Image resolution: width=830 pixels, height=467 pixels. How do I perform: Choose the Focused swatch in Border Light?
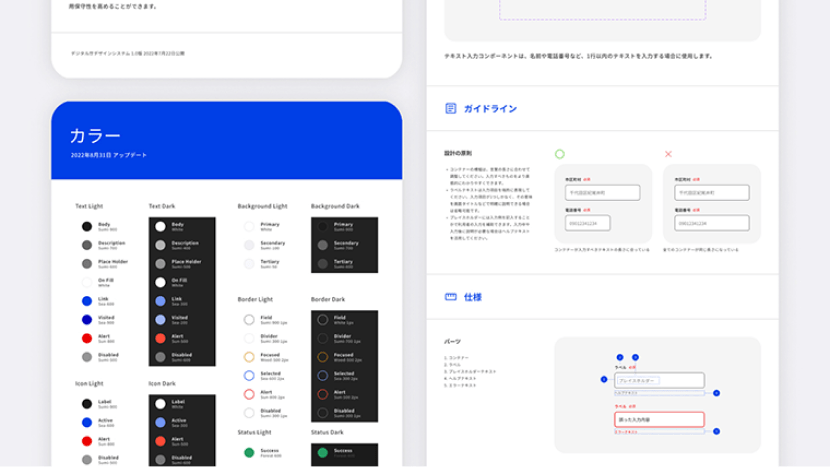[249, 357]
